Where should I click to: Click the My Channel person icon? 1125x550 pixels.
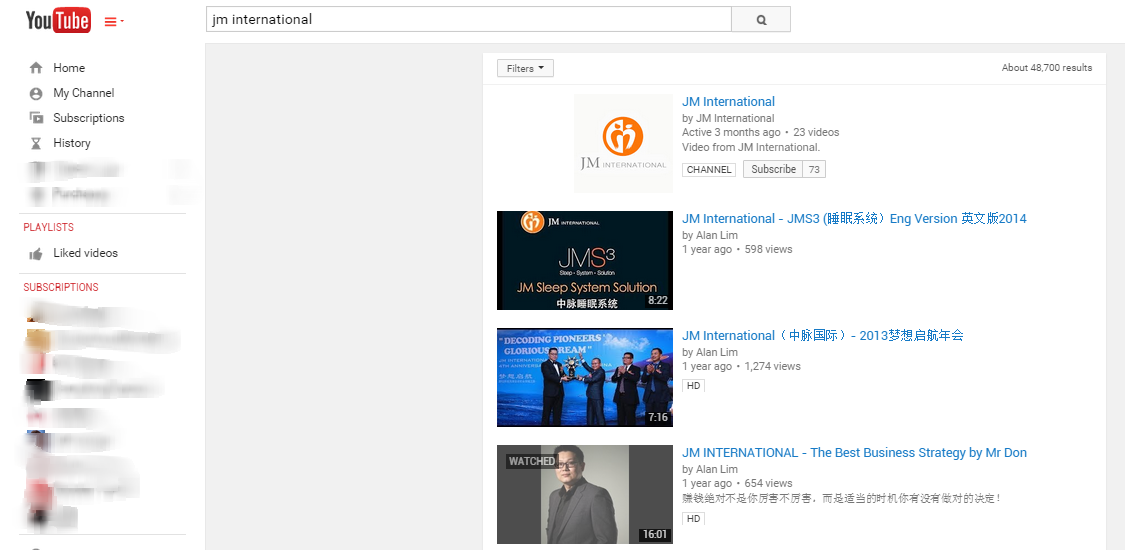(36, 93)
